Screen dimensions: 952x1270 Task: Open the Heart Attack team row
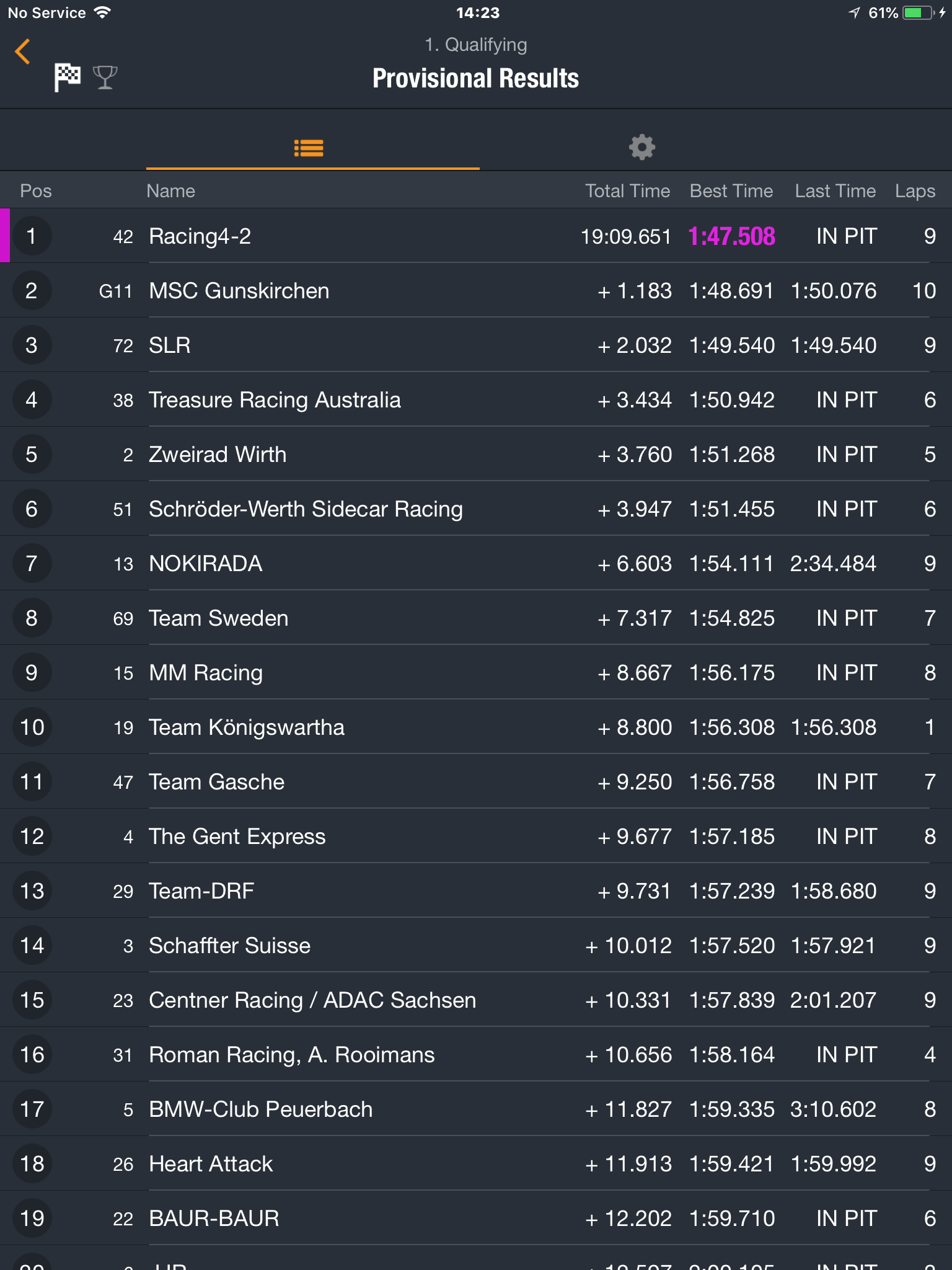pyautogui.click(x=476, y=1163)
